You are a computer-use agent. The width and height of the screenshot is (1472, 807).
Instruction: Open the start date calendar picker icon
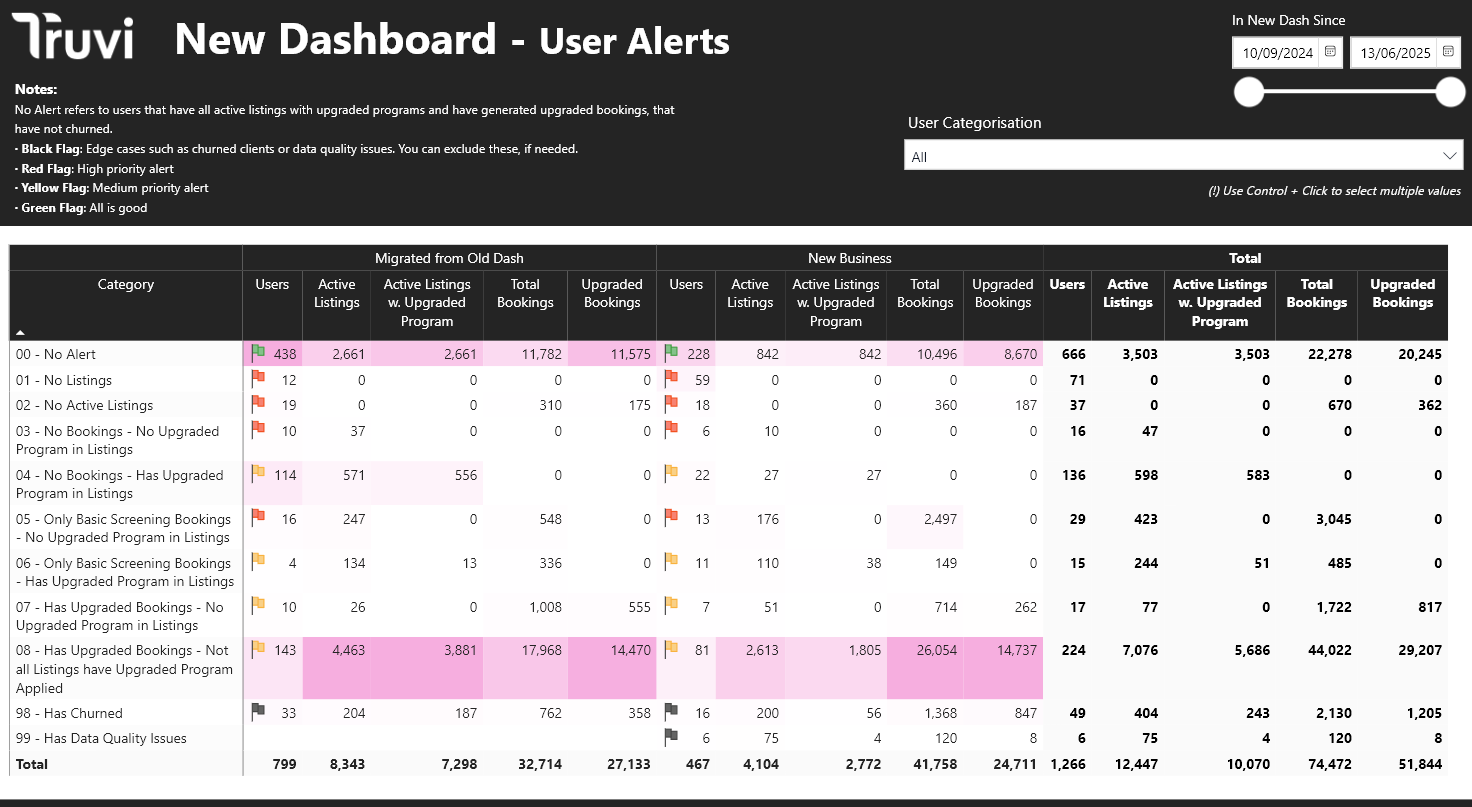[x=1330, y=52]
